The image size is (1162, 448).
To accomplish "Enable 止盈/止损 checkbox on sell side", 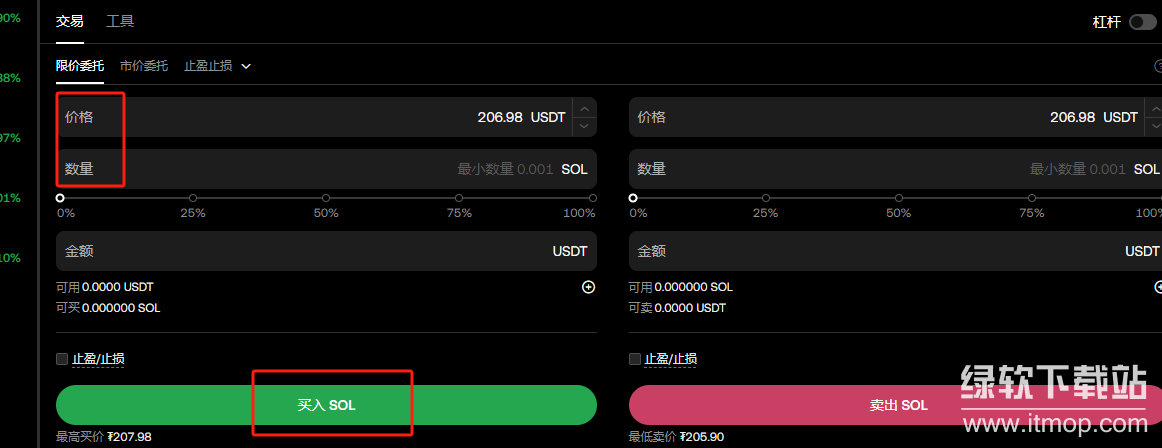I will [634, 359].
